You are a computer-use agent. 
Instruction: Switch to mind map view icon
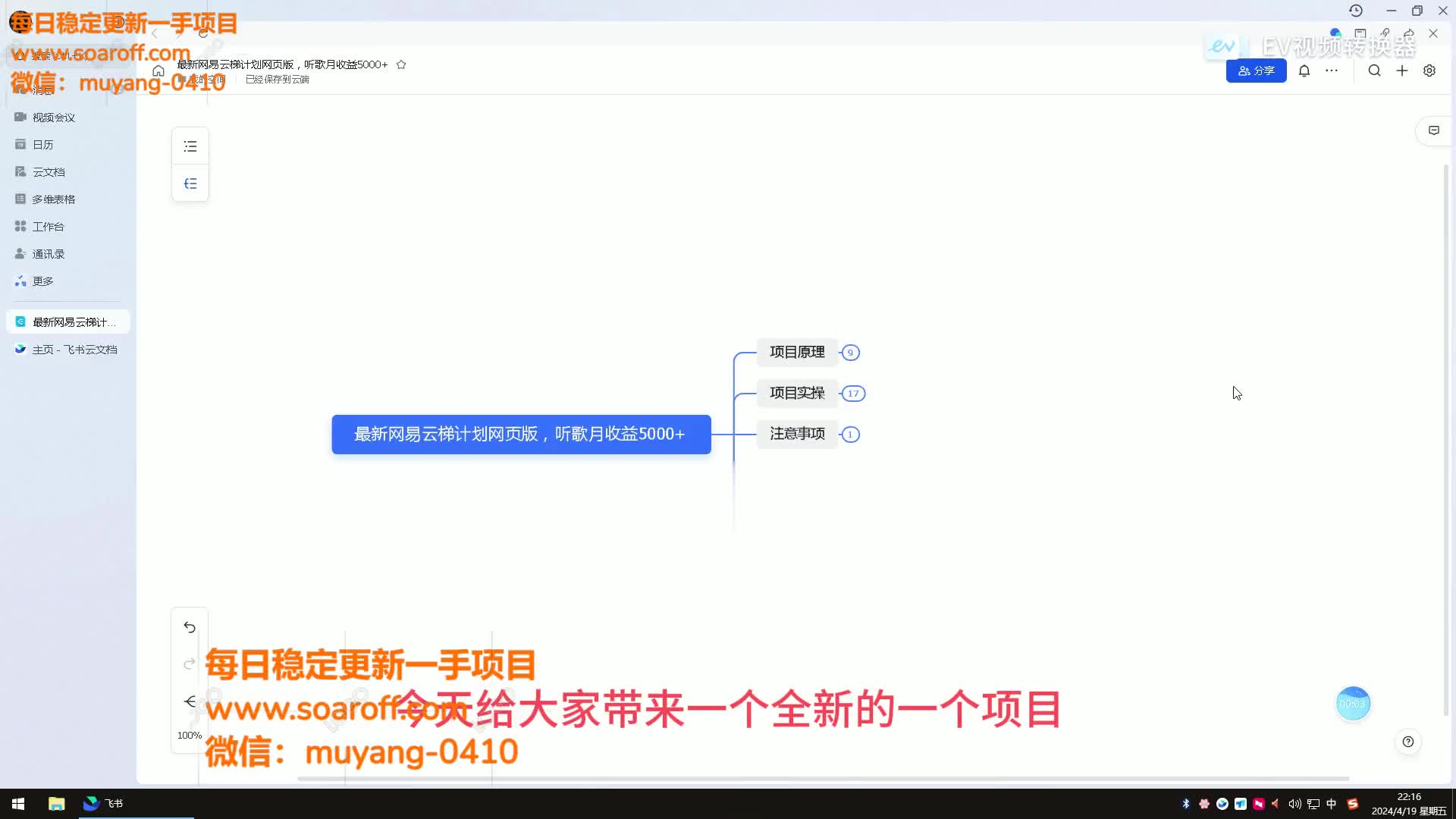point(190,184)
